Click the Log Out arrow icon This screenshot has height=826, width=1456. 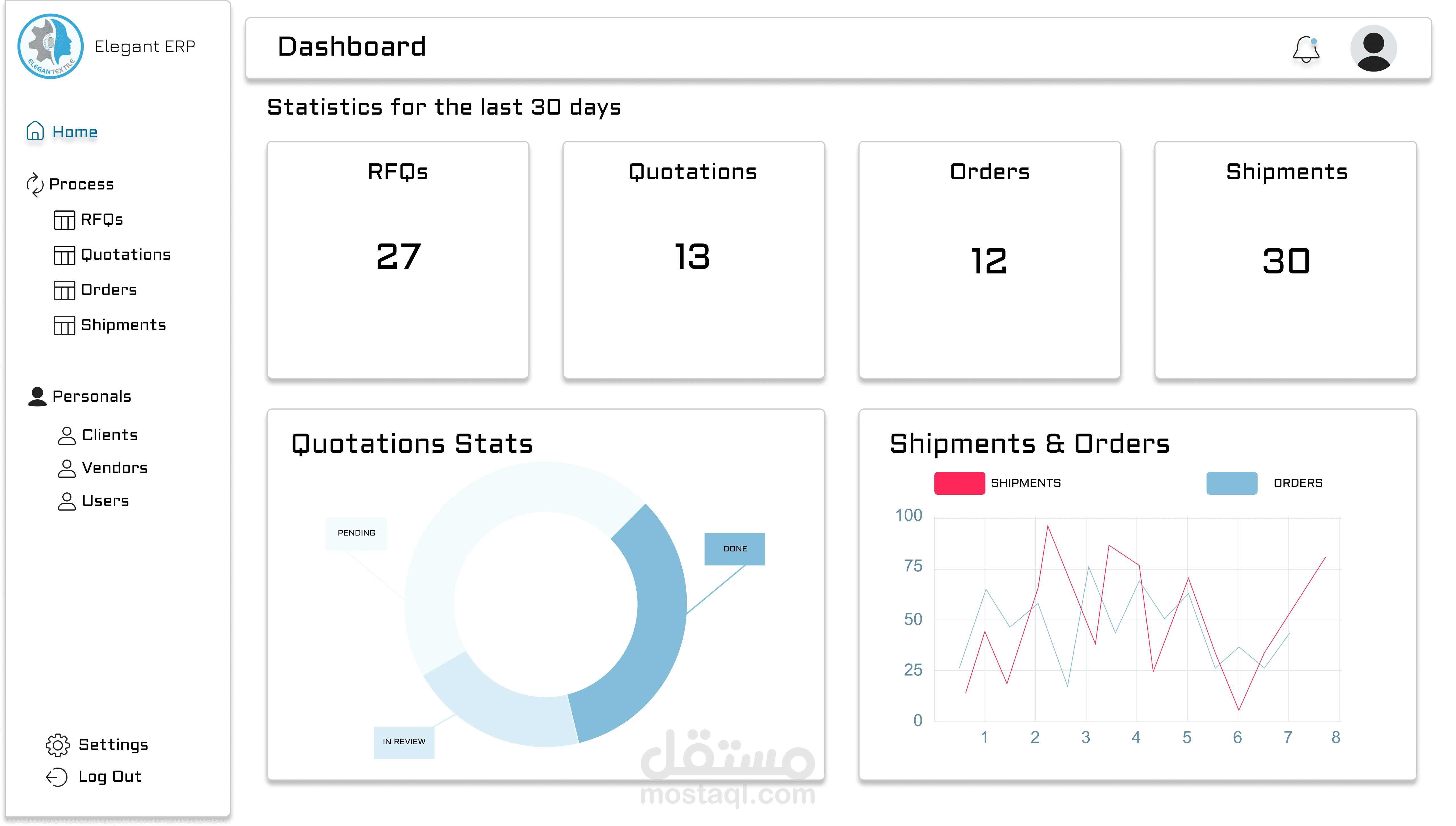(57, 777)
